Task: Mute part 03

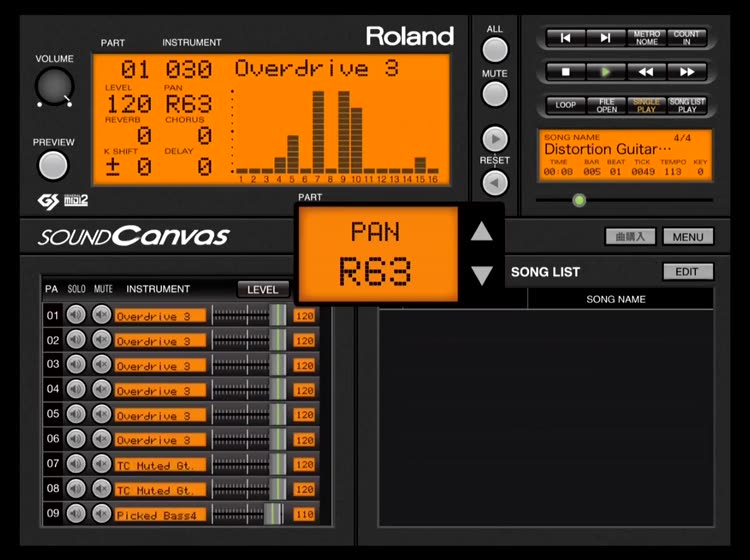Action: coord(101,364)
